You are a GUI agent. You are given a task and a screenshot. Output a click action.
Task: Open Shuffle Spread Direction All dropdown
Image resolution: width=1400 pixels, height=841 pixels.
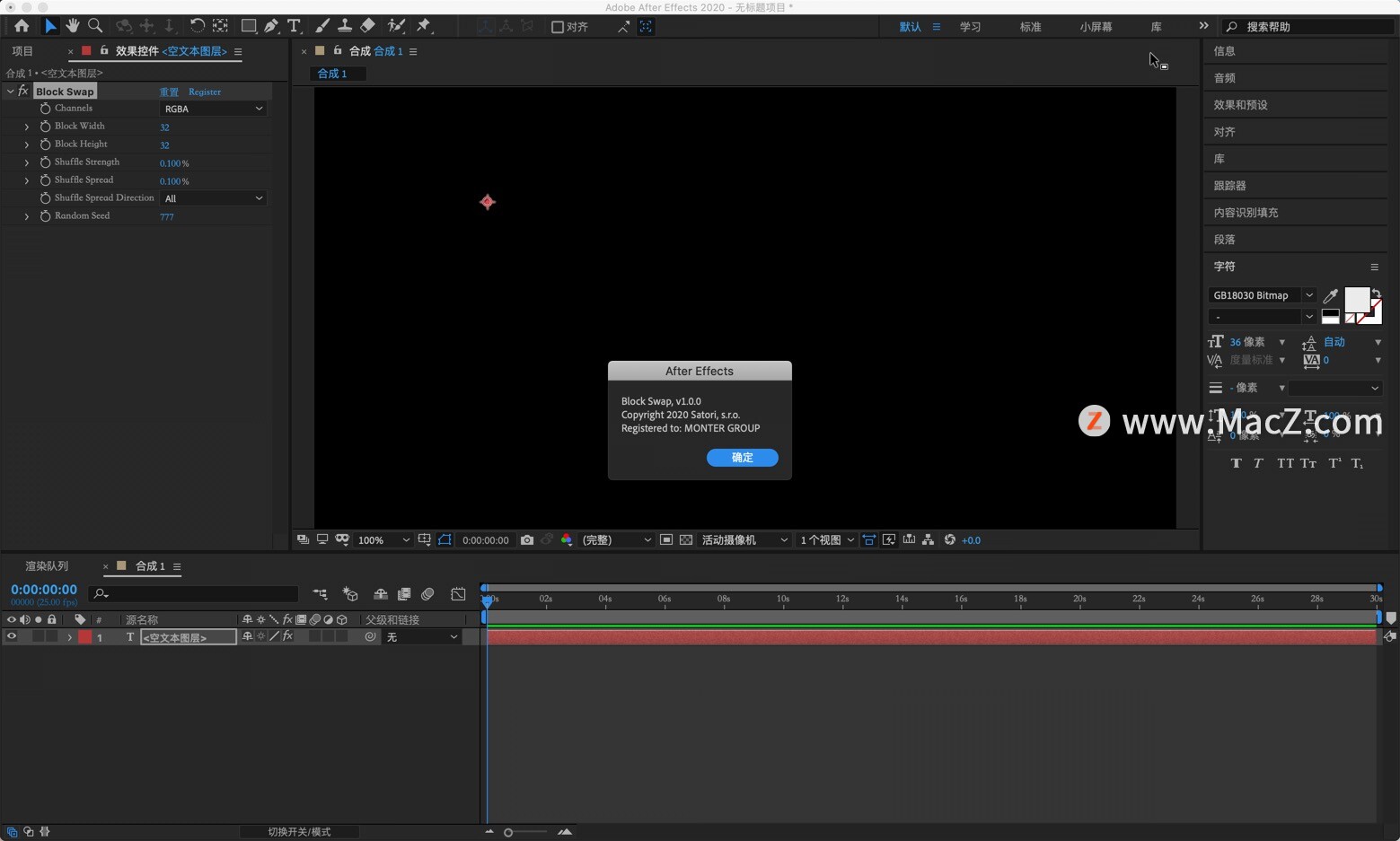[214, 198]
